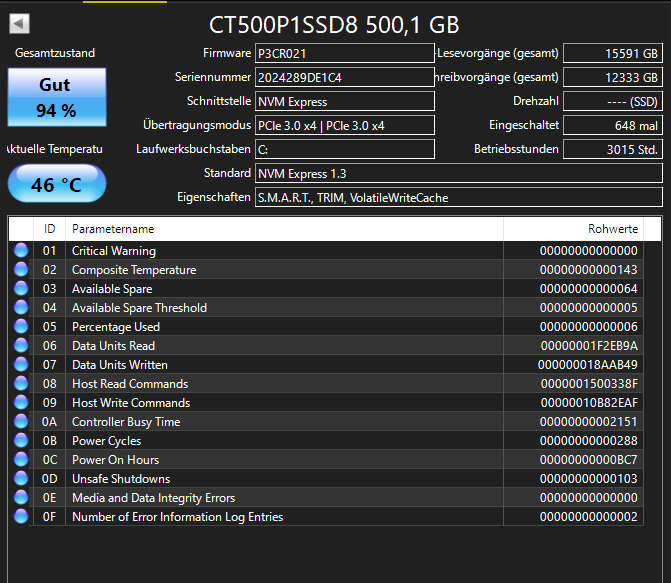Click the Schreibvorgänge value 12333 GB
The image size is (671, 583).
[613, 77]
